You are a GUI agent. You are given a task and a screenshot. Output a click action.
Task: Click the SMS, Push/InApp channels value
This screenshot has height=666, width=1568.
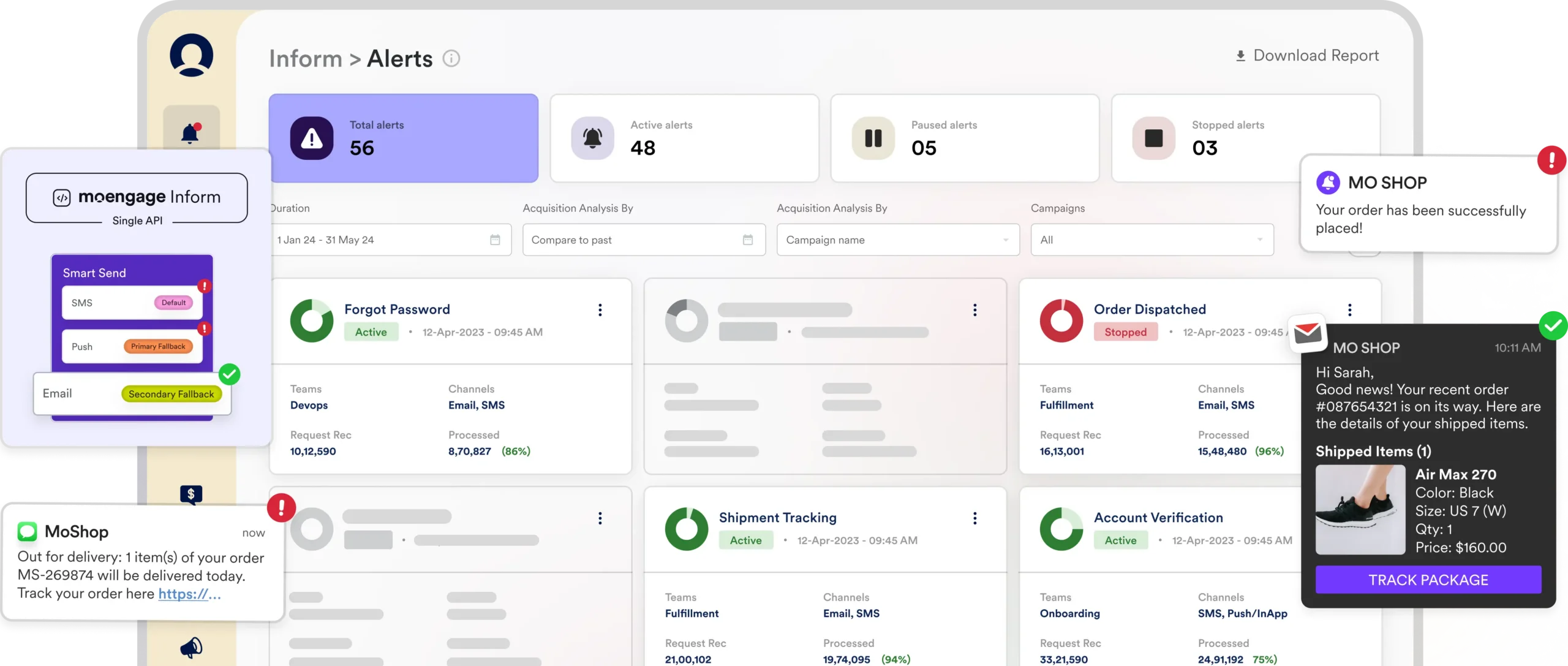point(1242,613)
